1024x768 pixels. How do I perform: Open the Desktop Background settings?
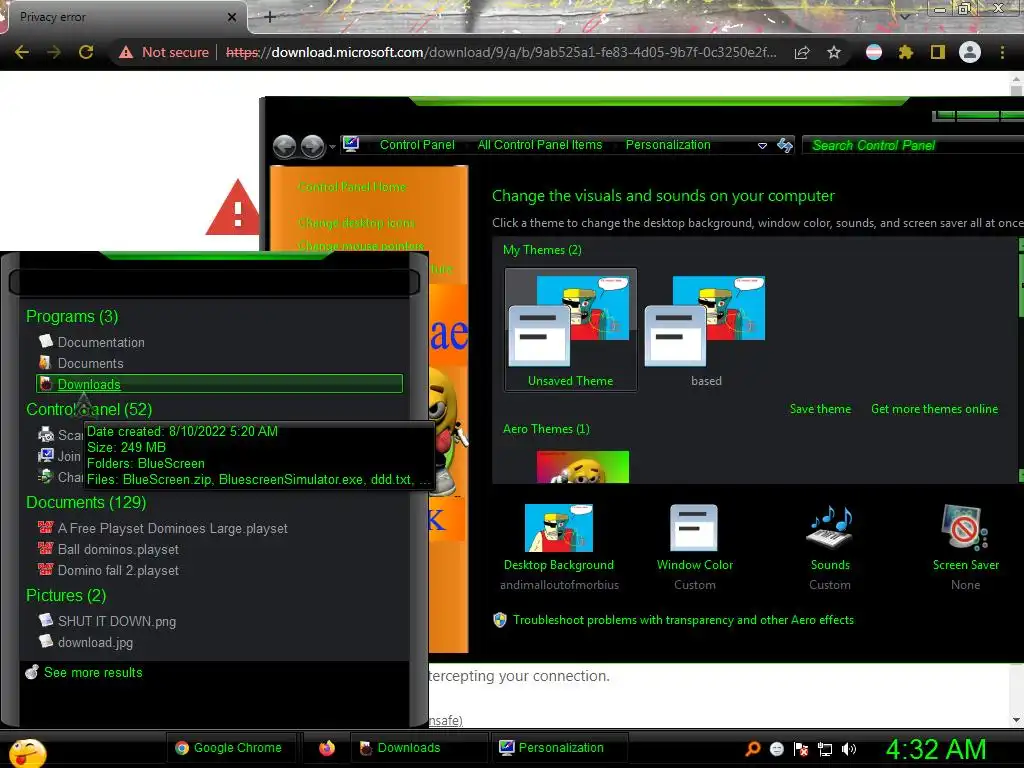tap(559, 547)
